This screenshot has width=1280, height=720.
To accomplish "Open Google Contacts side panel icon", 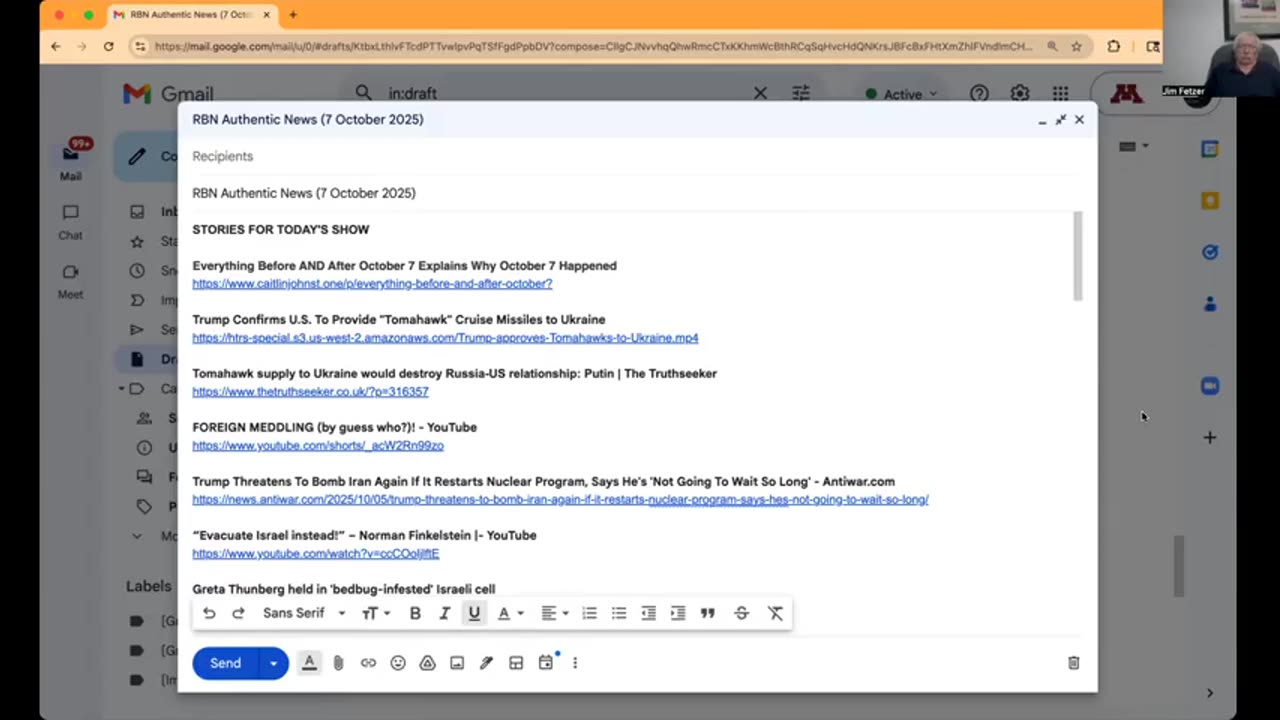I will tap(1210, 304).
